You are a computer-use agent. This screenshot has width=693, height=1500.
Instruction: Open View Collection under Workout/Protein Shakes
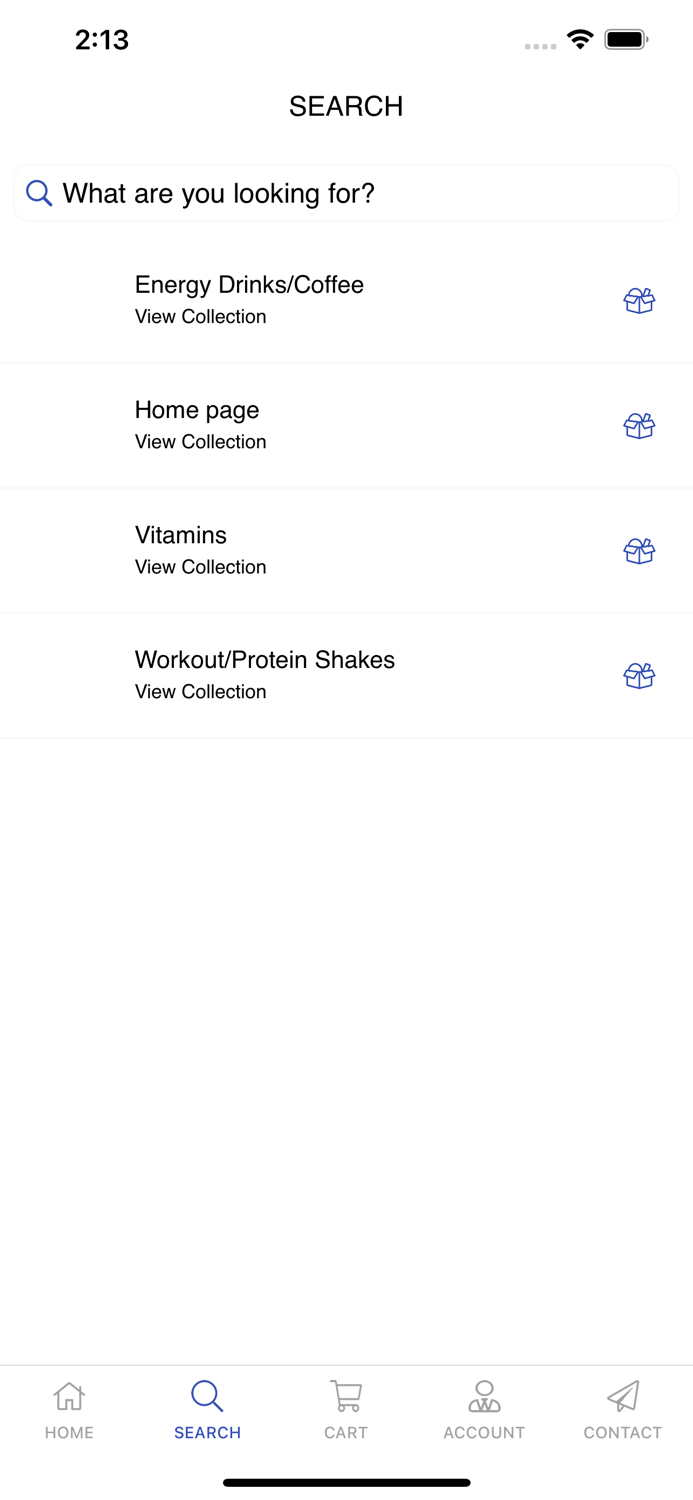coord(200,691)
